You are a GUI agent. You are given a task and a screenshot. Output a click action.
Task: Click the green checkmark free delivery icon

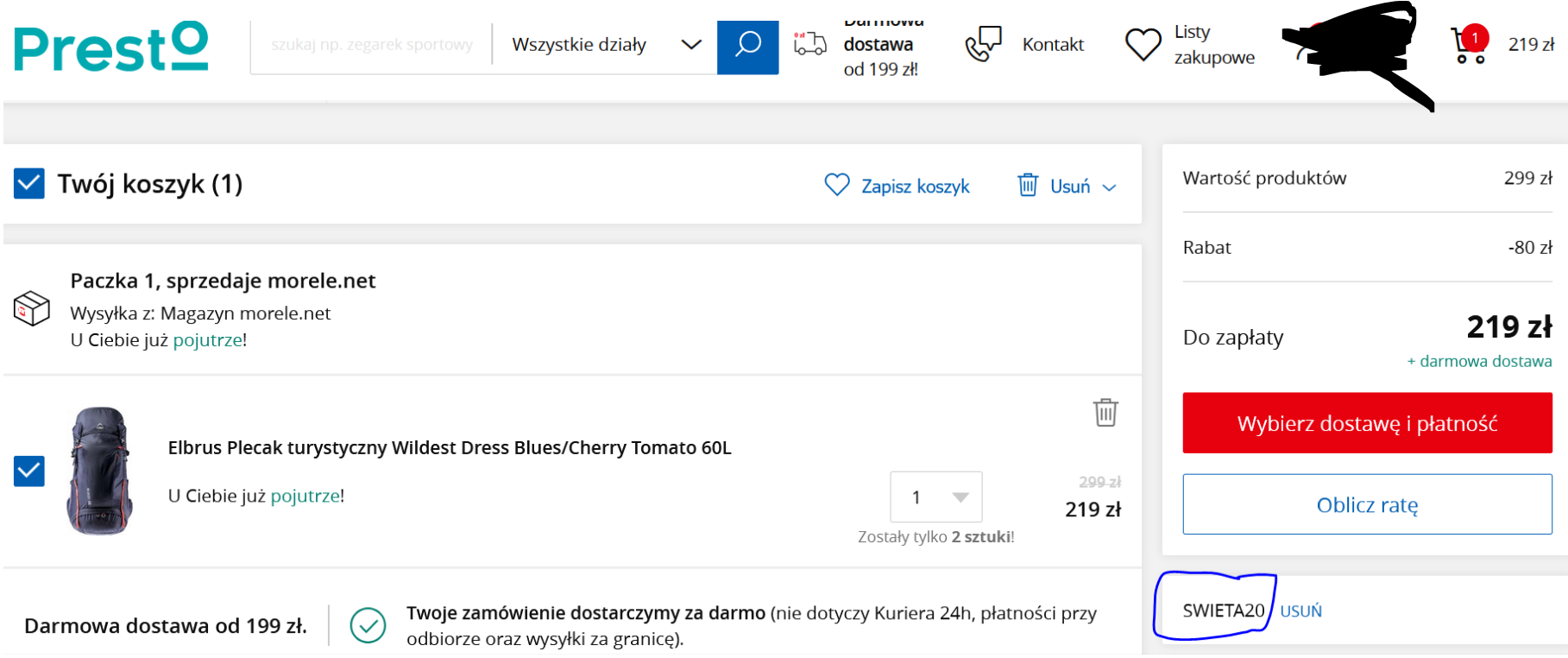click(368, 625)
